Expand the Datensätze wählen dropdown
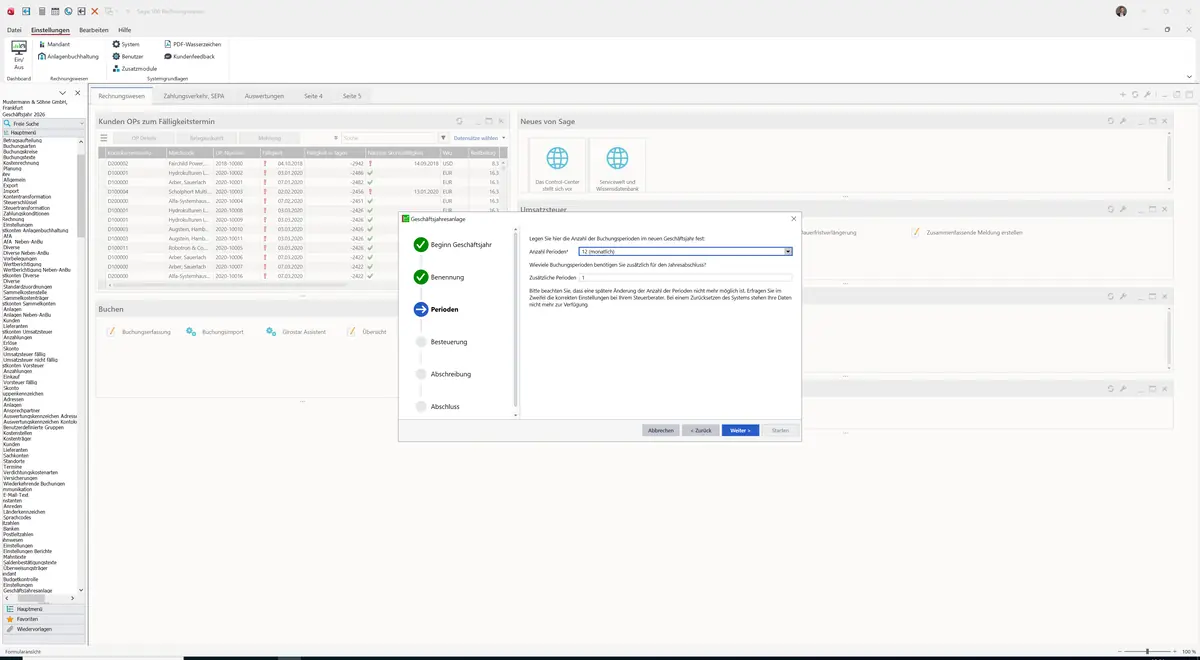 tap(480, 138)
